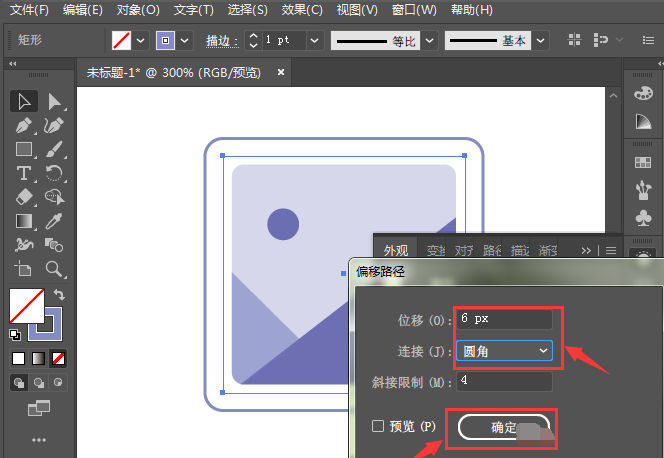Image resolution: width=664 pixels, height=458 pixels.
Task: Select the Pen tool
Action: click(x=24, y=126)
